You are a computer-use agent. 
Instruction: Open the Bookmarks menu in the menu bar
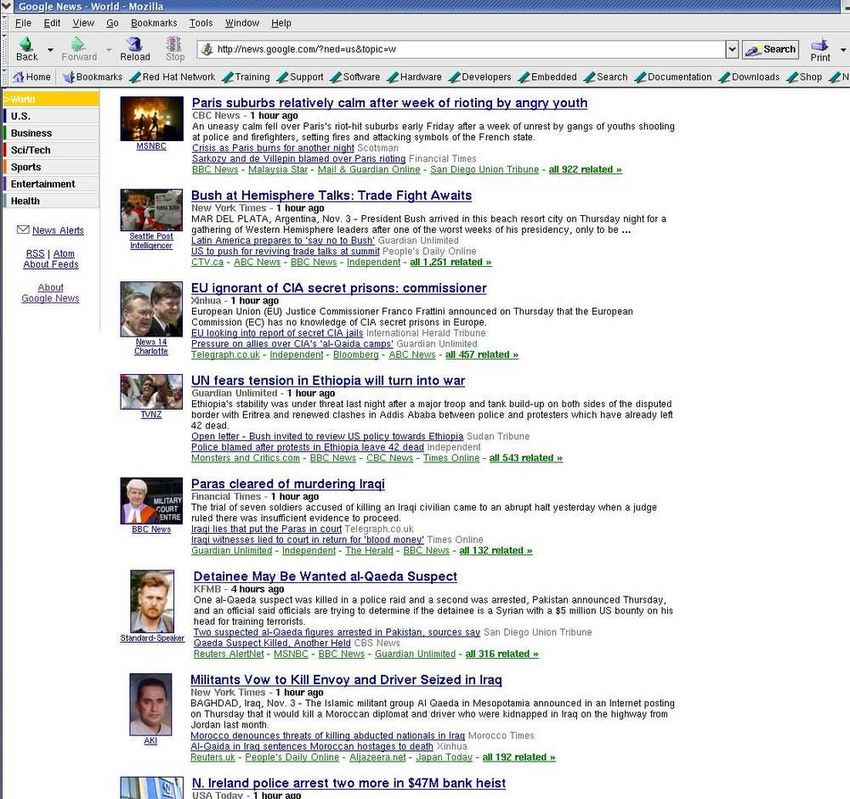pyautogui.click(x=153, y=22)
